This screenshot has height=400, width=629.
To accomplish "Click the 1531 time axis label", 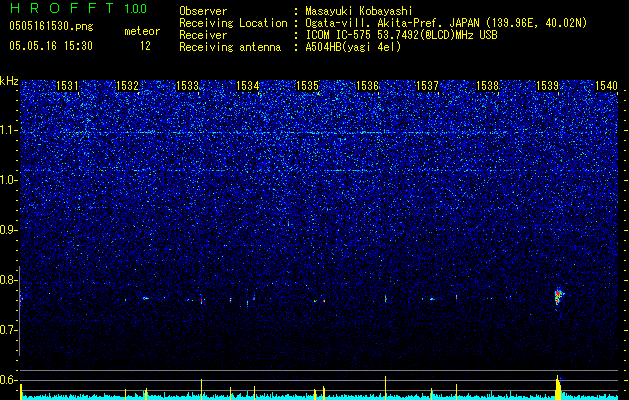I will 67,85.
